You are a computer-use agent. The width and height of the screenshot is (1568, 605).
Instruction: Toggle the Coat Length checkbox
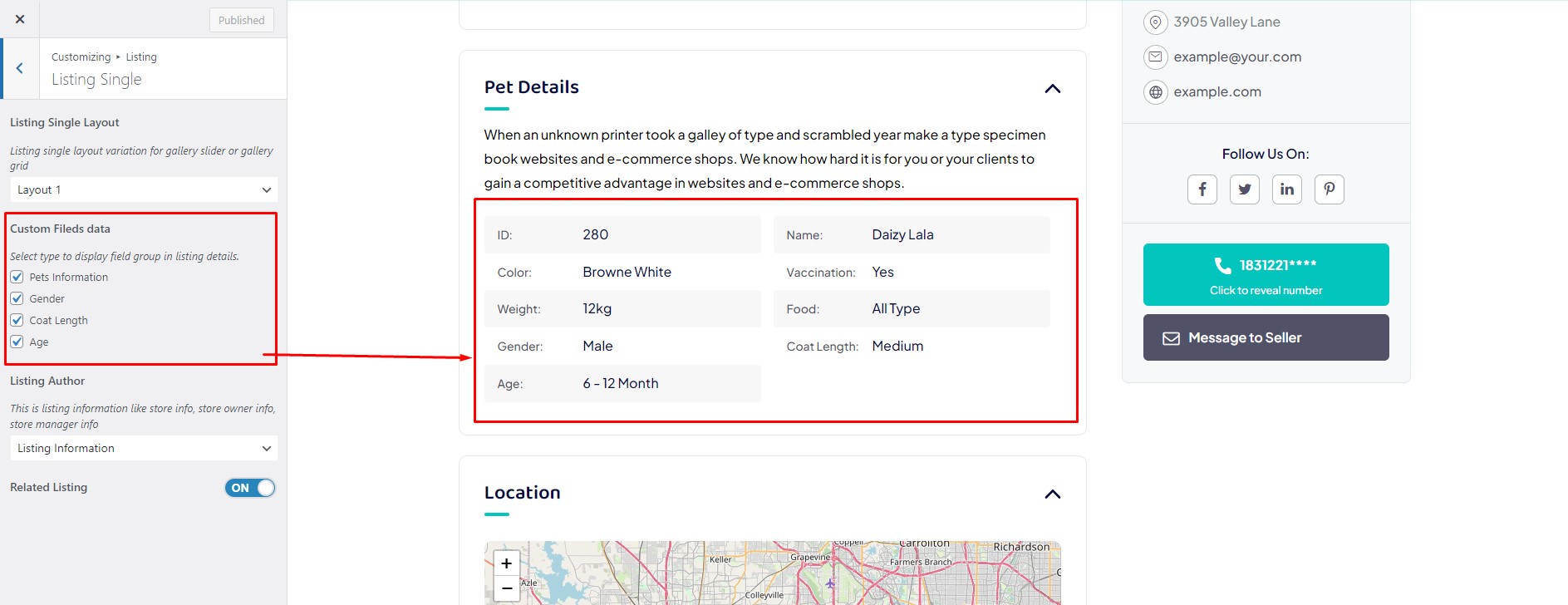tap(17, 320)
